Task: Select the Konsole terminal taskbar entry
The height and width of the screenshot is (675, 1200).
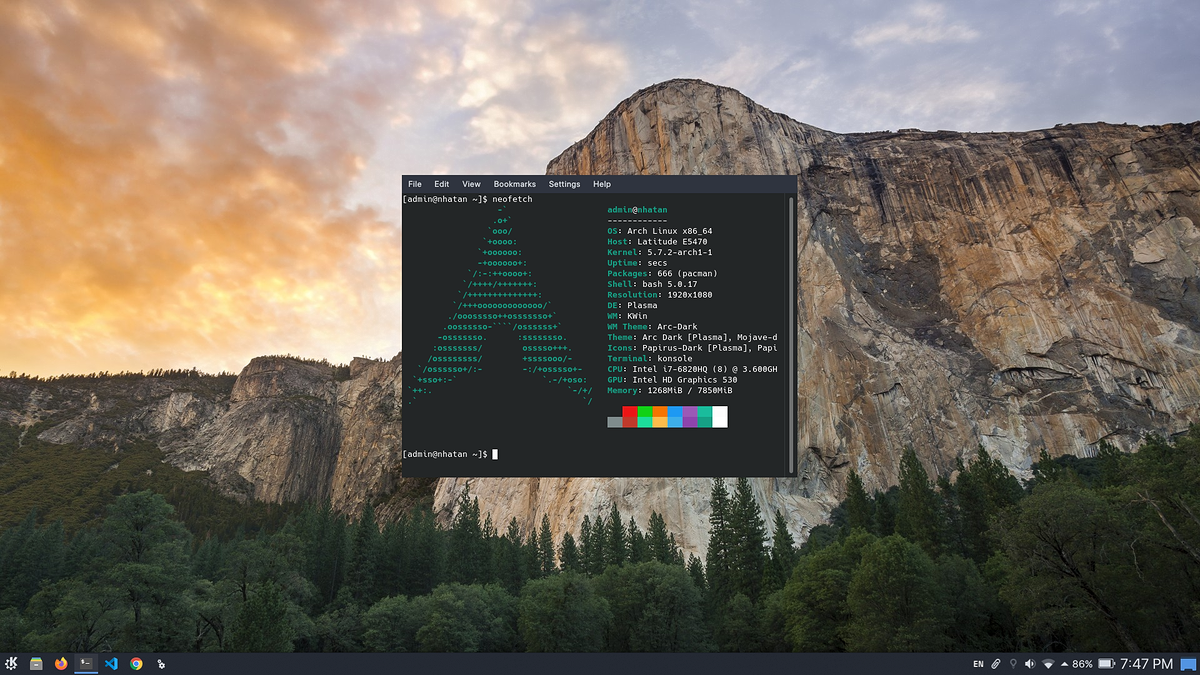Action: [86, 663]
